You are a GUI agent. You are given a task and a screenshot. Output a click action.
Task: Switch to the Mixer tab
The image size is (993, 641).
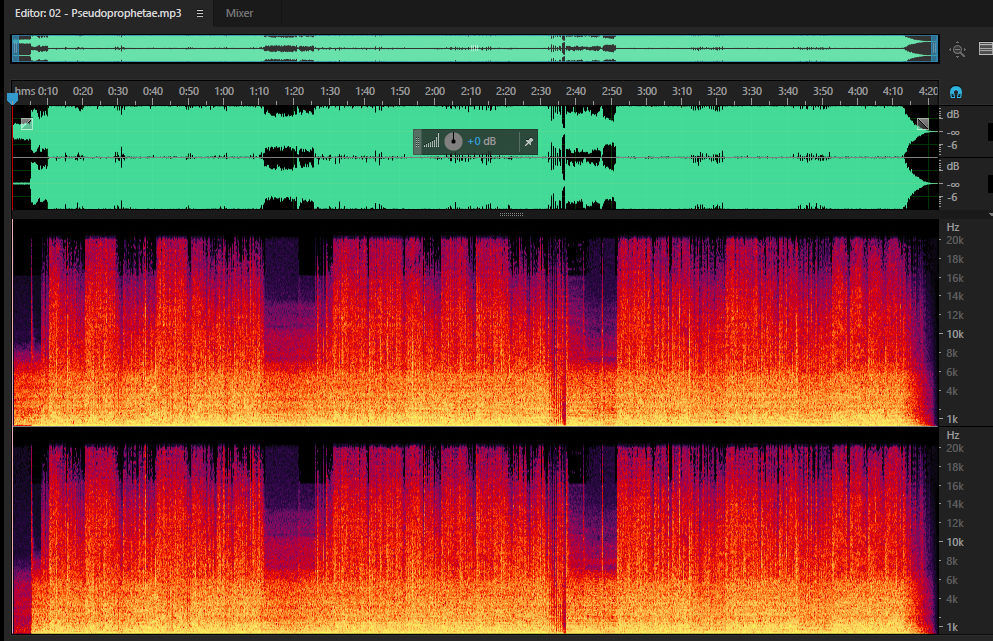[x=239, y=13]
